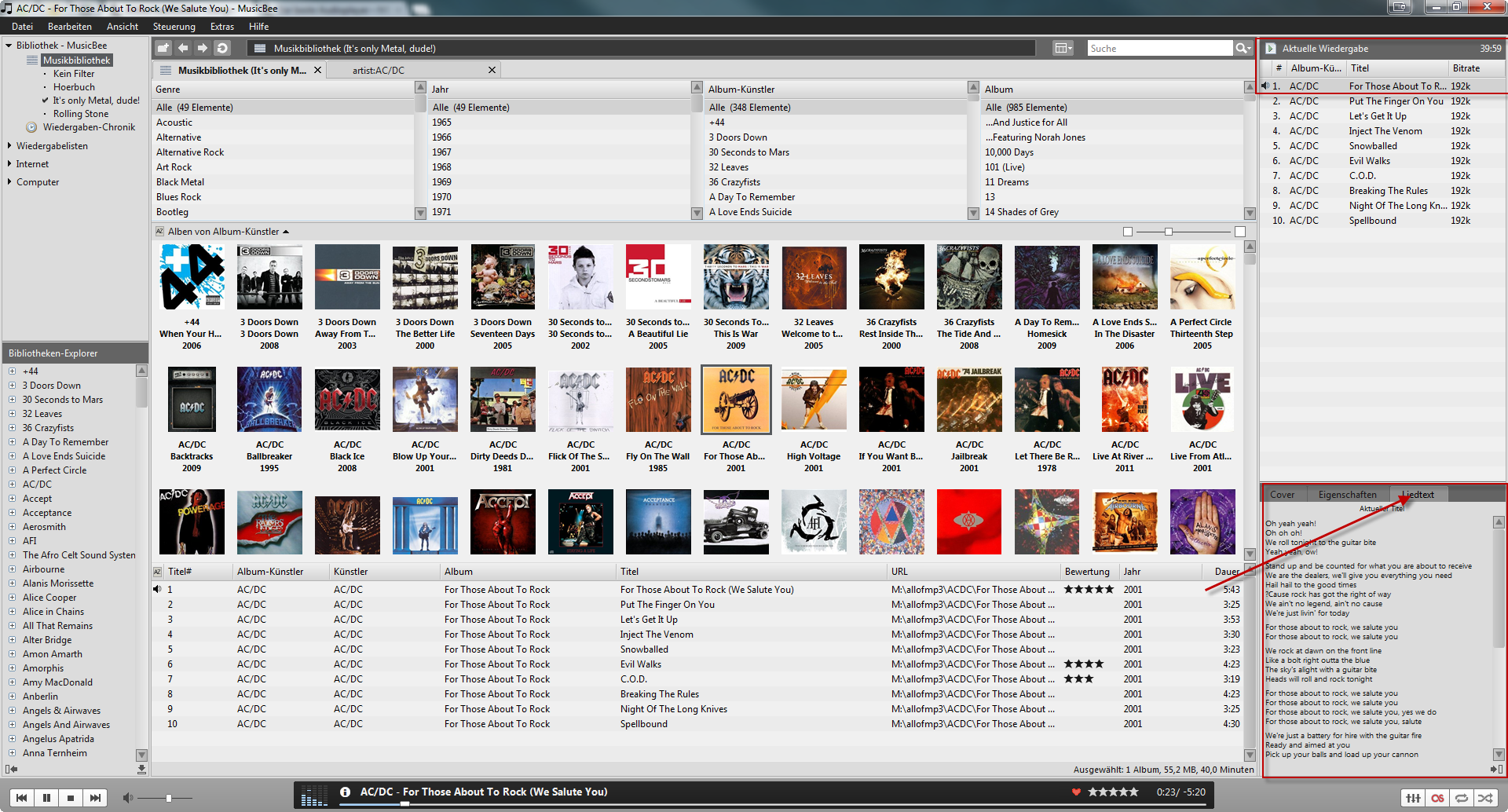Skip to the next track
This screenshot has width=1508, height=812.
point(95,798)
